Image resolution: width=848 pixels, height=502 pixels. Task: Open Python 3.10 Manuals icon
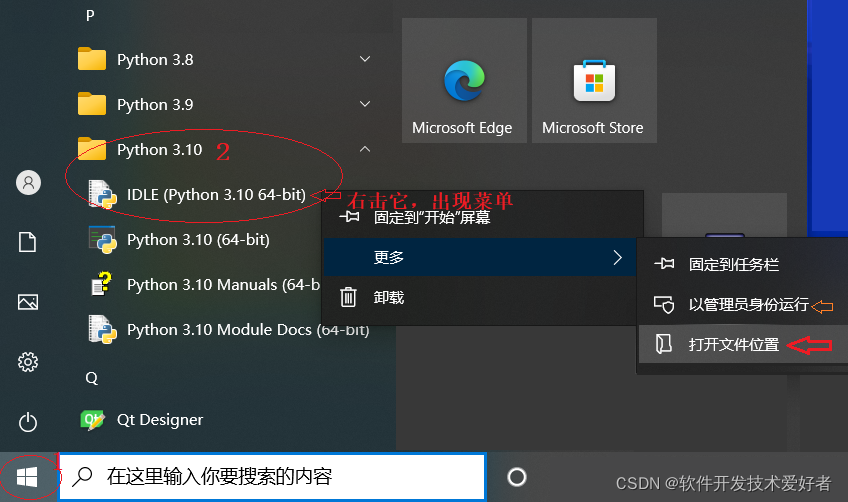pos(101,284)
